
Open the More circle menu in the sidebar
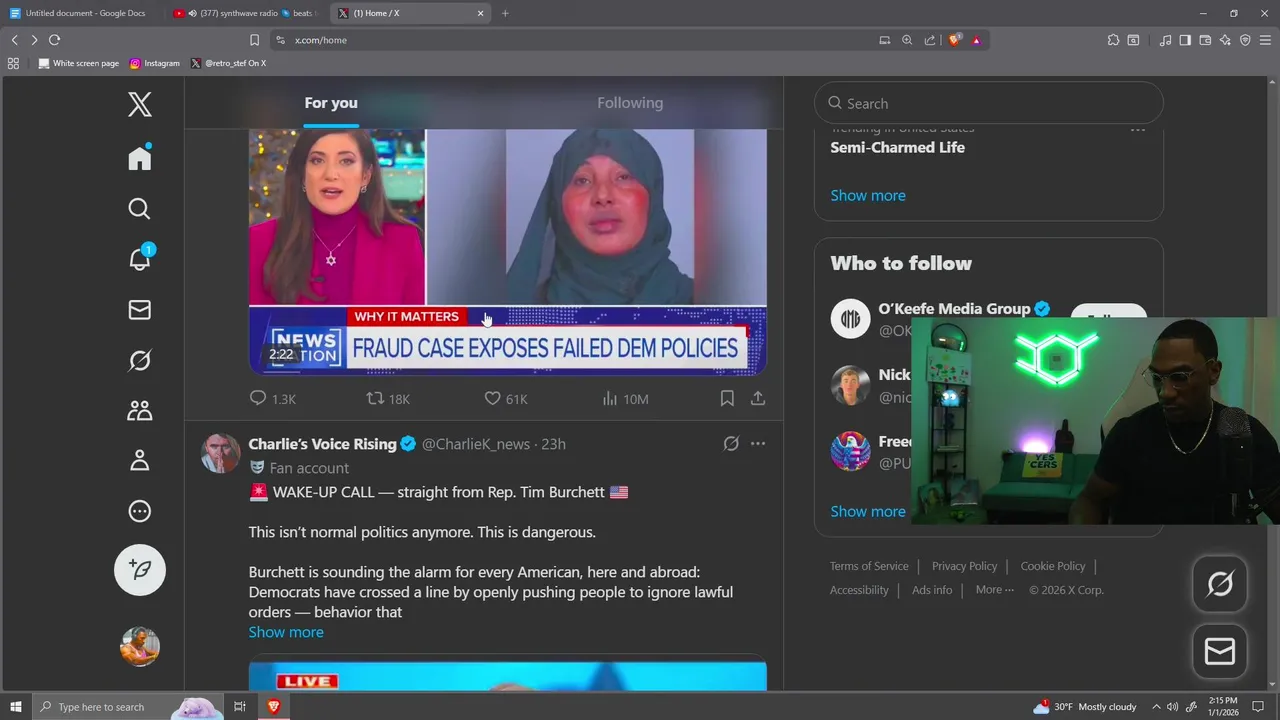pyautogui.click(x=140, y=511)
